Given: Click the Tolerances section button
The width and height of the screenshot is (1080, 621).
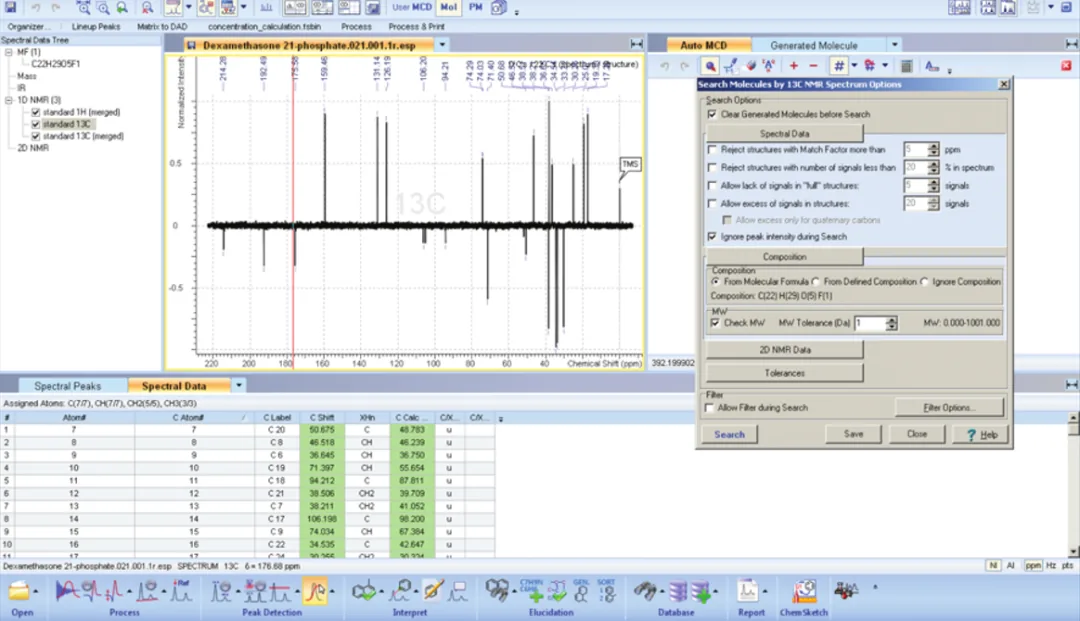Looking at the screenshot, I should (785, 373).
